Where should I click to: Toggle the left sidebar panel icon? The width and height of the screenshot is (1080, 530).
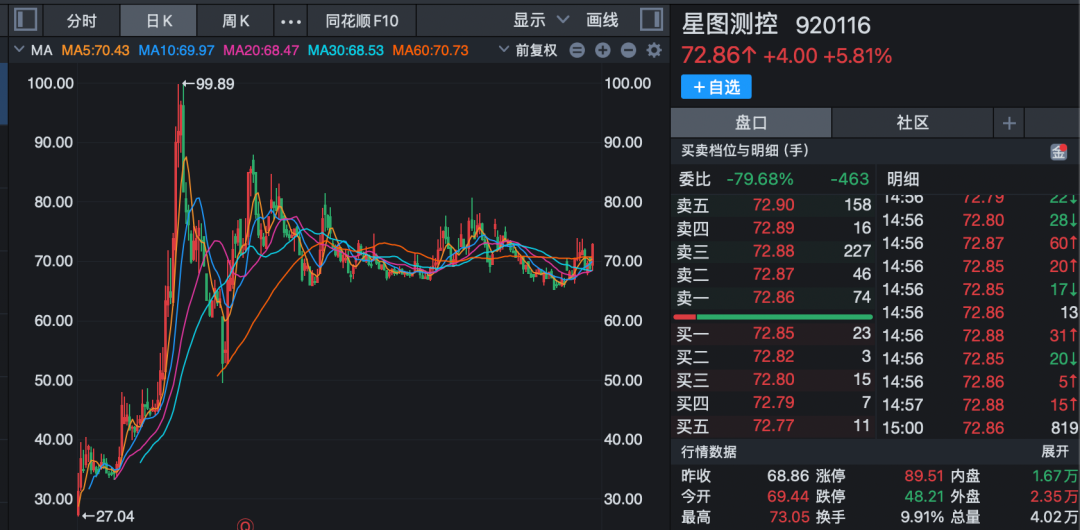click(x=26, y=20)
